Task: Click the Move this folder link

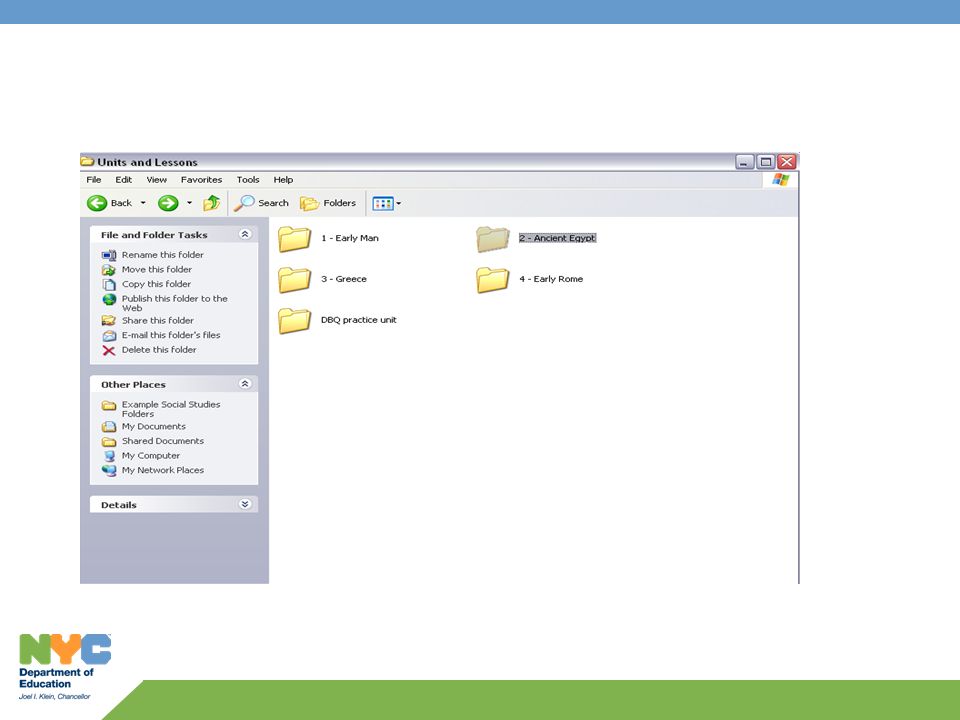Action: (157, 269)
